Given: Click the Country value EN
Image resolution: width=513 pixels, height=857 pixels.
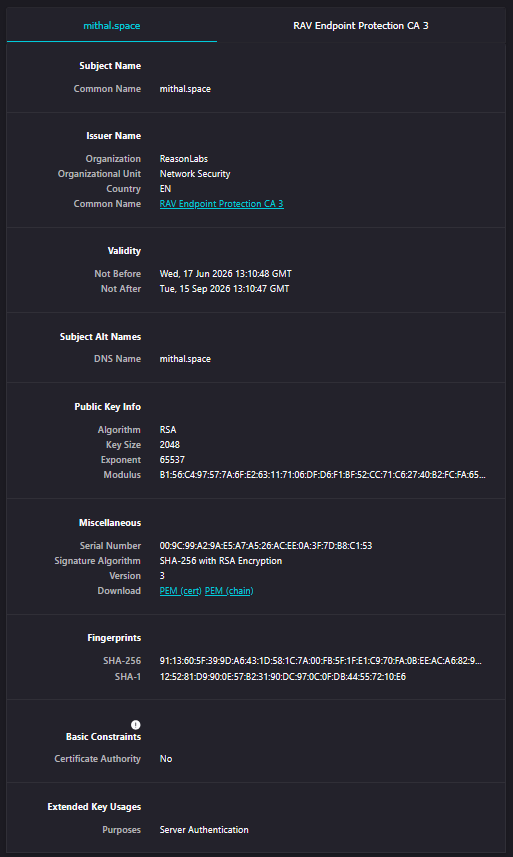Looking at the screenshot, I should [x=165, y=189].
